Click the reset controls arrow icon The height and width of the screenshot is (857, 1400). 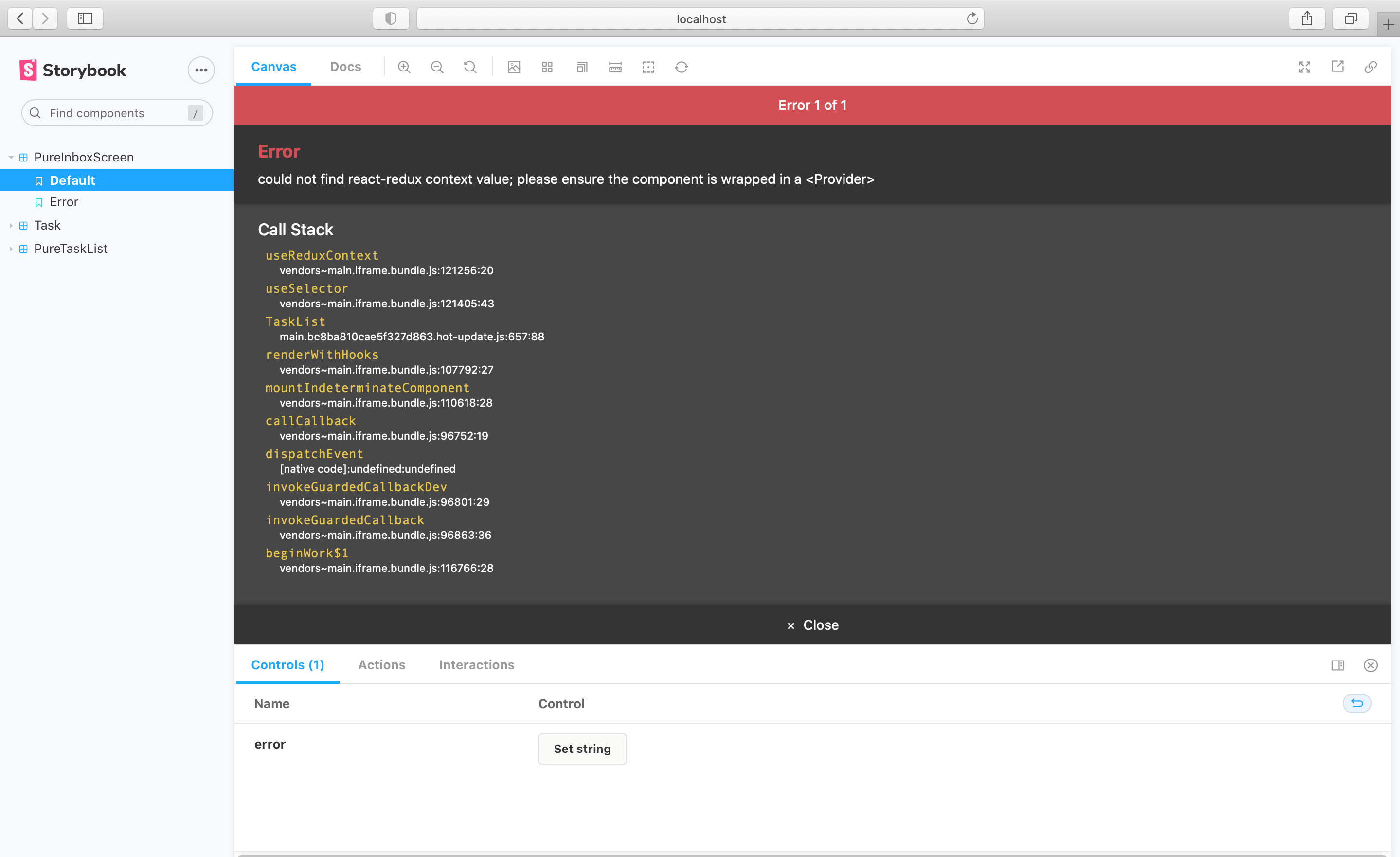coord(1357,703)
